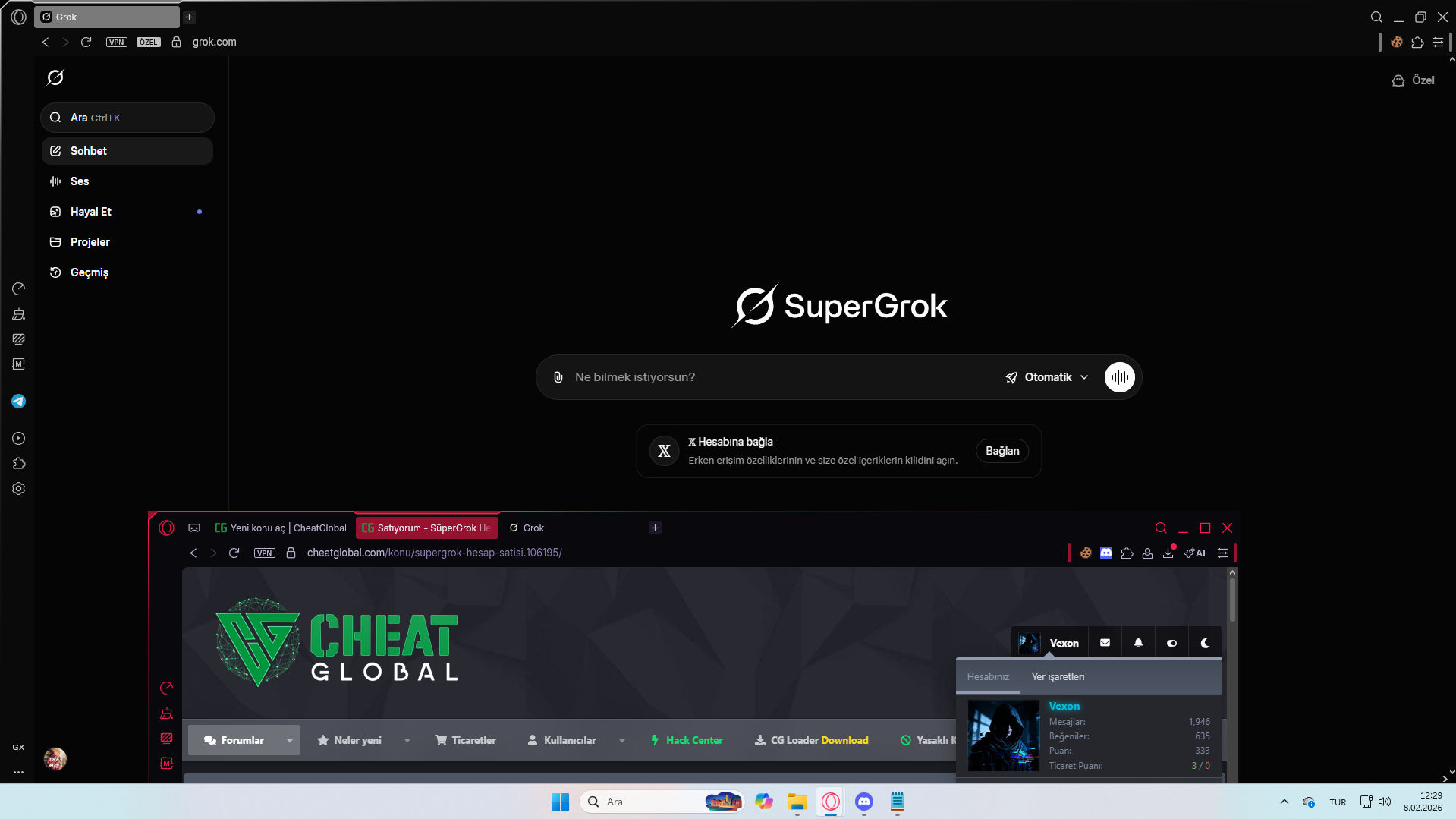Open the cookie icon in CheatGlobal window toolbar
This screenshot has width=1456, height=819.
[x=1086, y=553]
